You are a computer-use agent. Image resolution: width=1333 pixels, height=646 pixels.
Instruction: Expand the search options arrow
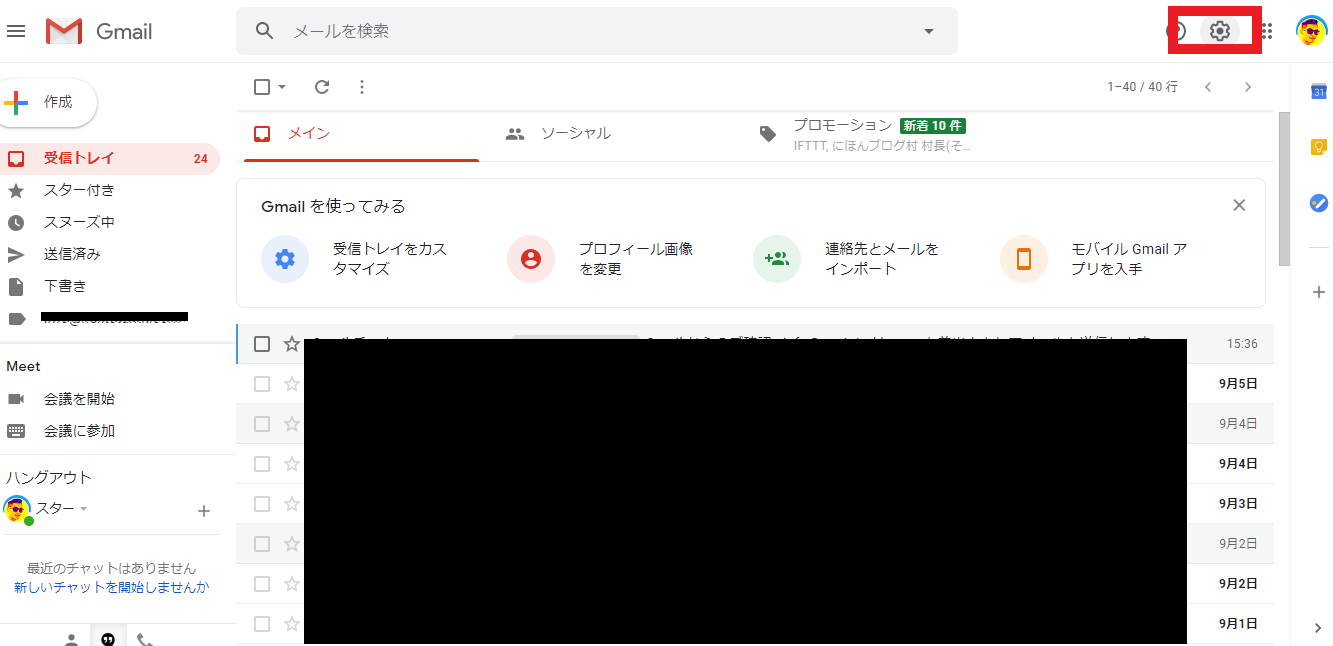[x=929, y=31]
